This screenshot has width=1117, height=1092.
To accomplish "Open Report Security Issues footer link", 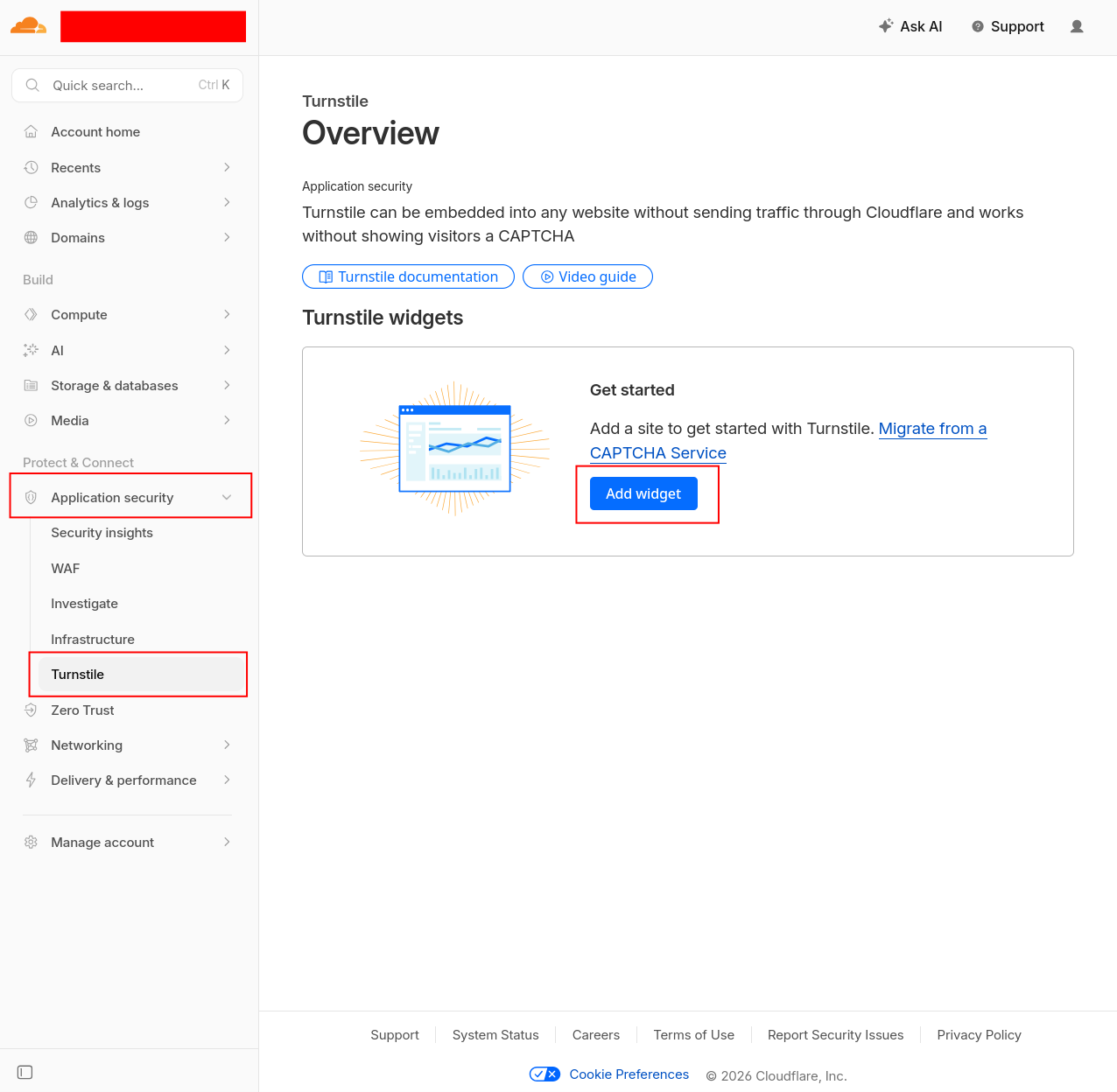I will click(835, 1035).
